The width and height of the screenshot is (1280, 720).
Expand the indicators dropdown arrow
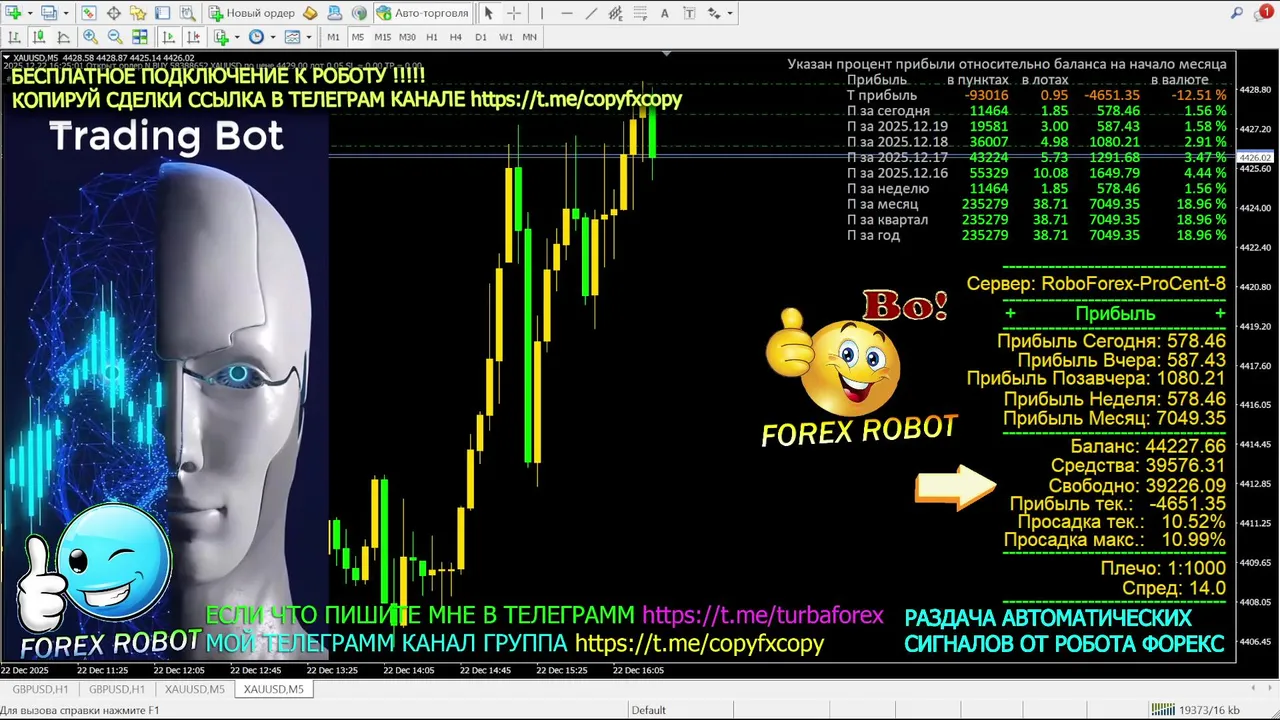pyautogui.click(x=237, y=37)
